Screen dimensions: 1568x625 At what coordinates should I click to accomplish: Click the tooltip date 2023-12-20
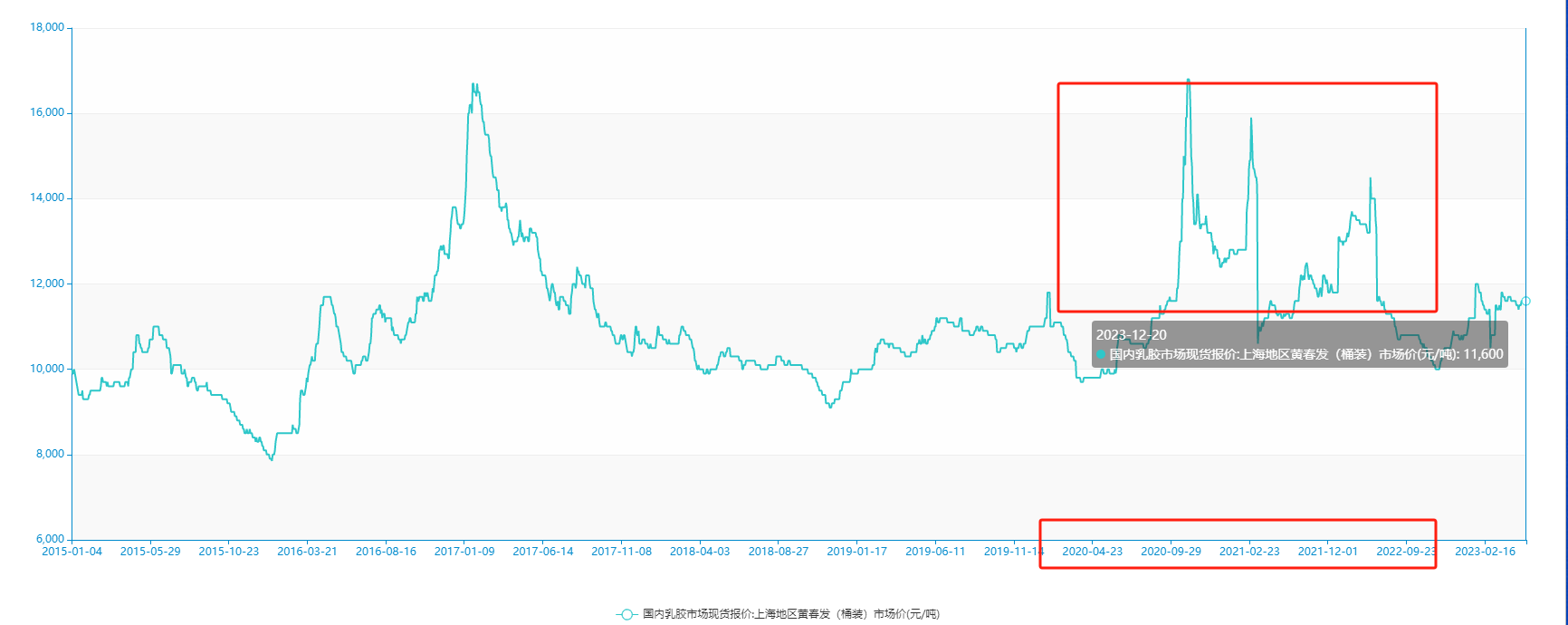click(1131, 335)
